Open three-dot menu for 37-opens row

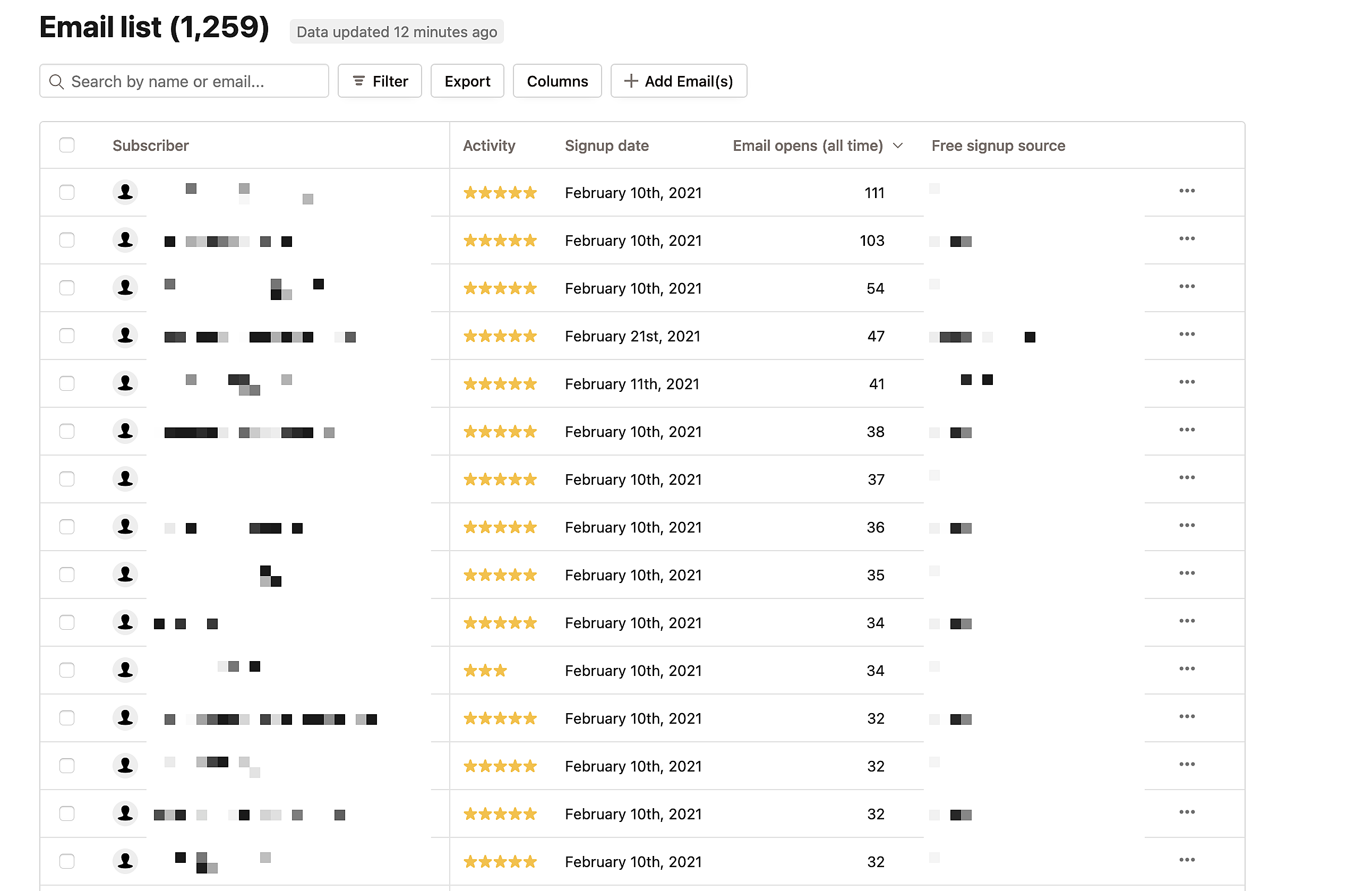(x=1186, y=477)
